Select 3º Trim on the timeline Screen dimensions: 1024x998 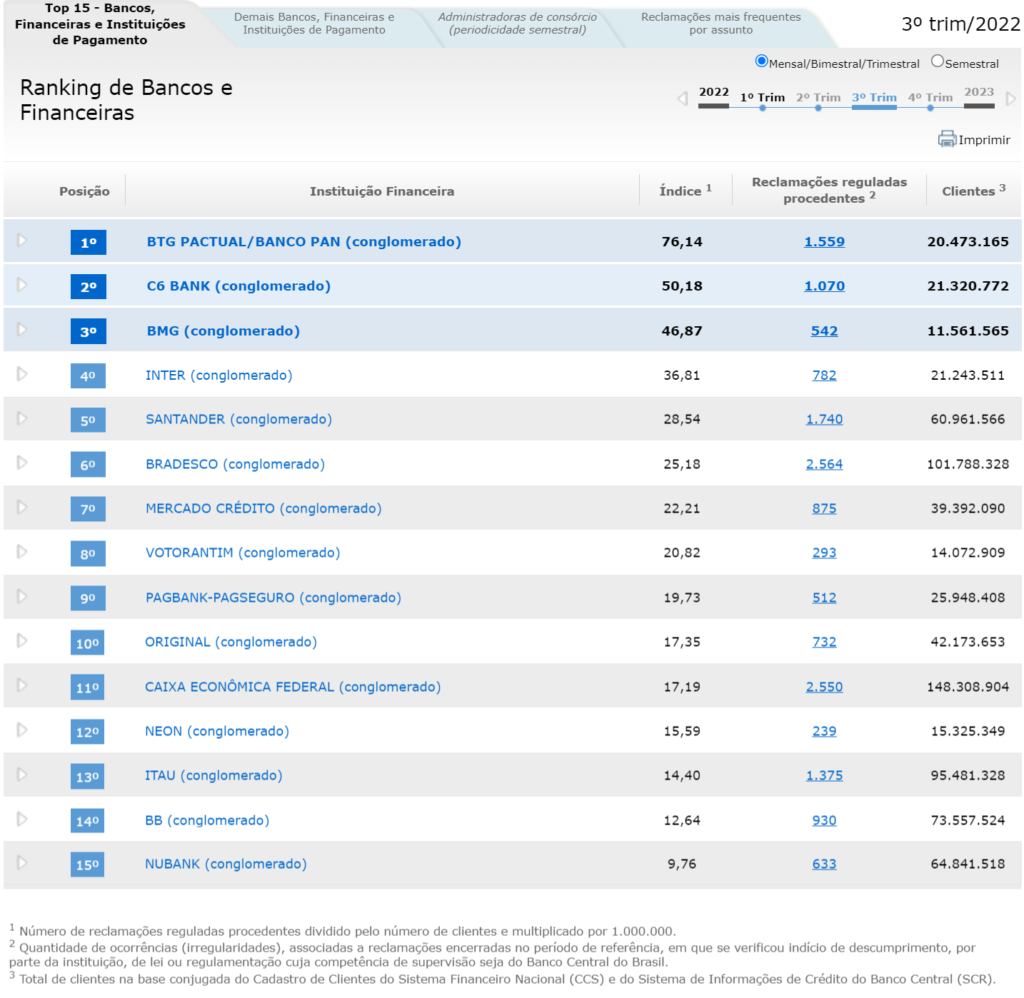pyautogui.click(x=874, y=98)
